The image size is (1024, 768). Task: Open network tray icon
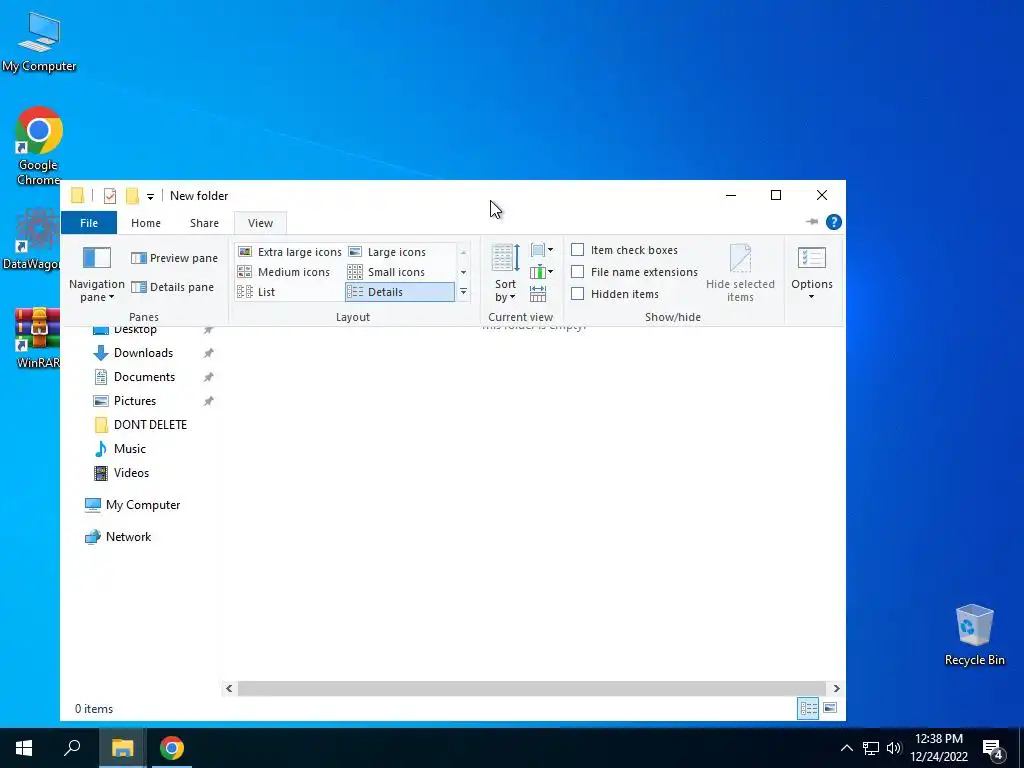(871, 748)
